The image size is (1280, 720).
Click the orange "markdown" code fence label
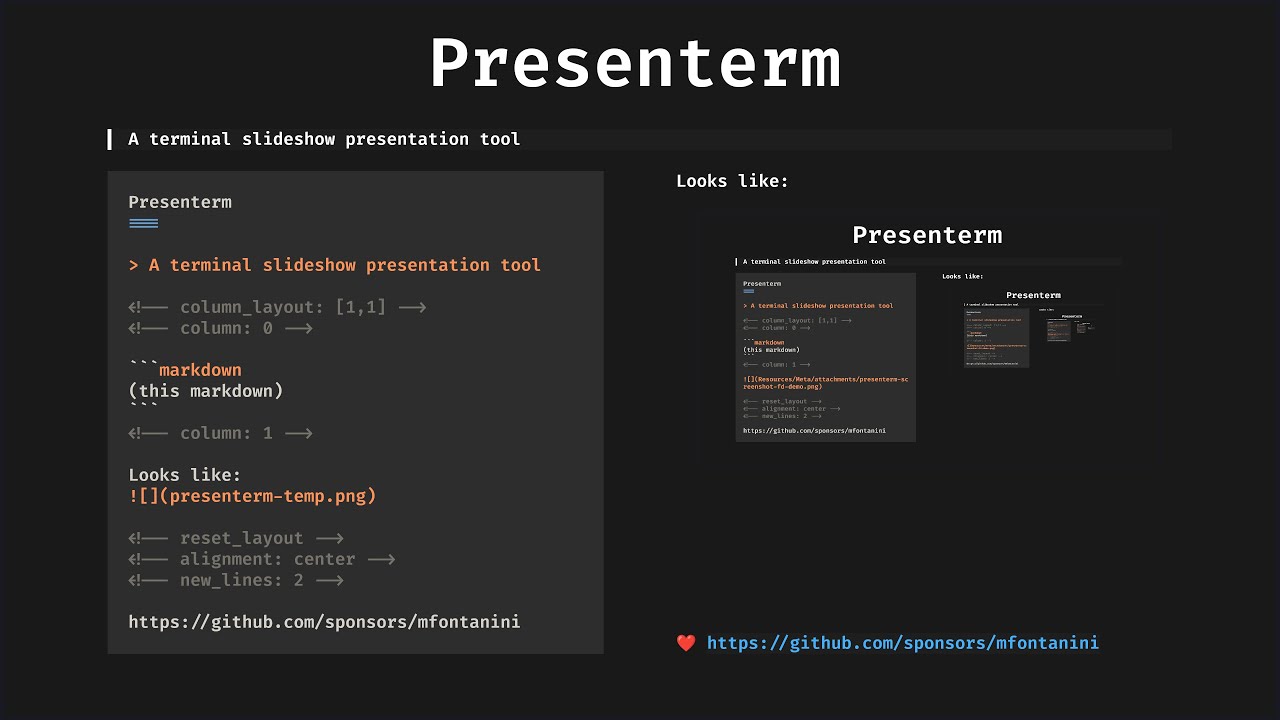(x=200, y=370)
